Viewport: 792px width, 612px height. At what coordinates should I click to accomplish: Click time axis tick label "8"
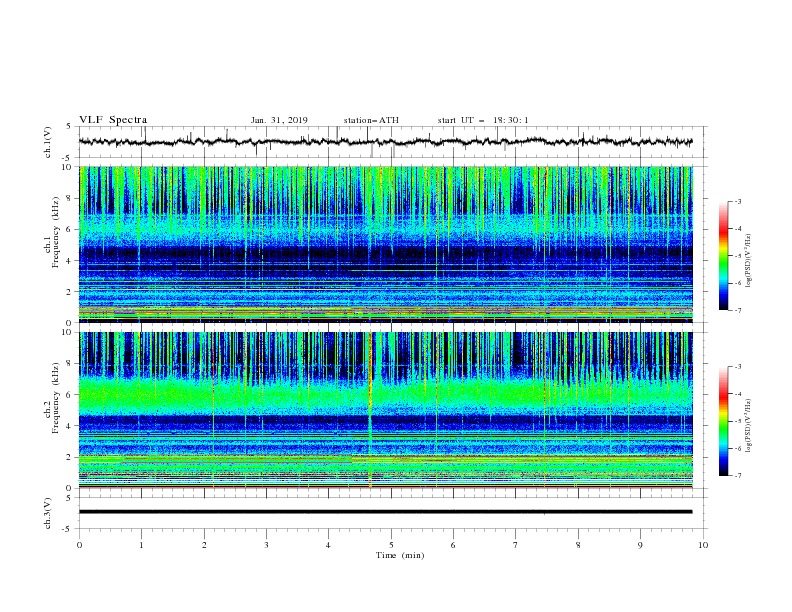tap(578, 545)
